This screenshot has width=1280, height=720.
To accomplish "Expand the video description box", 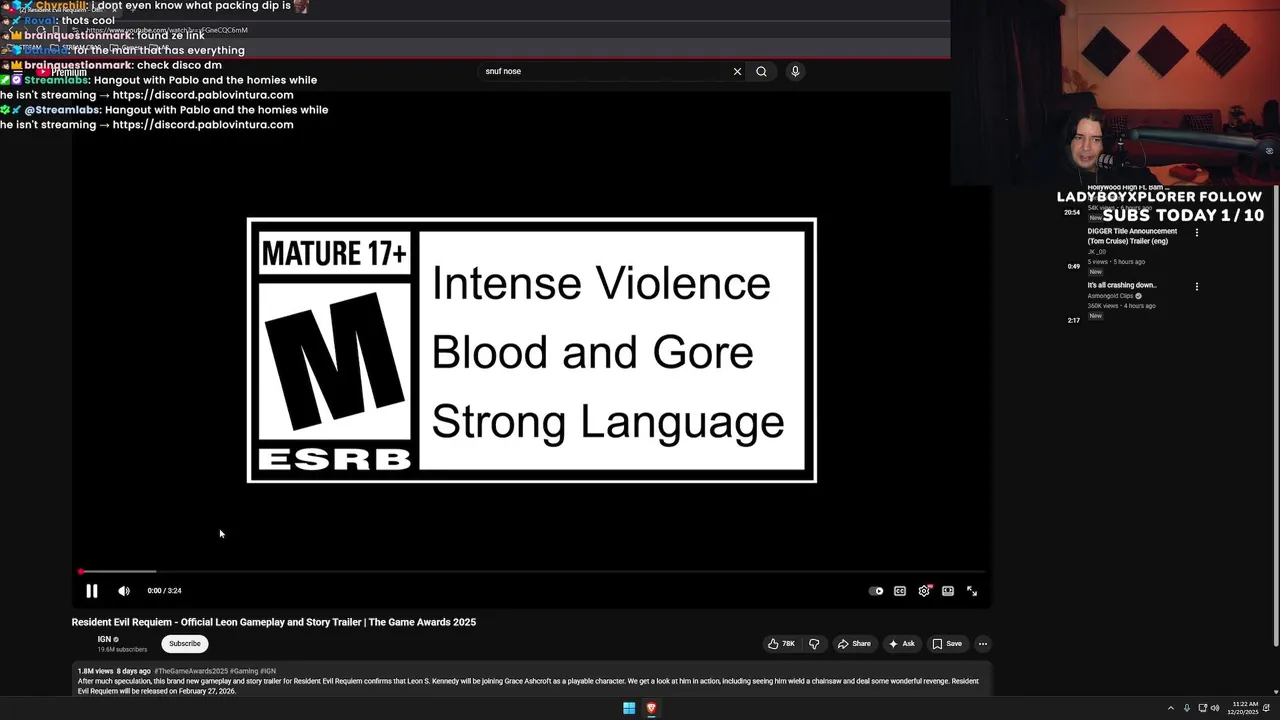I will pos(533,679).
